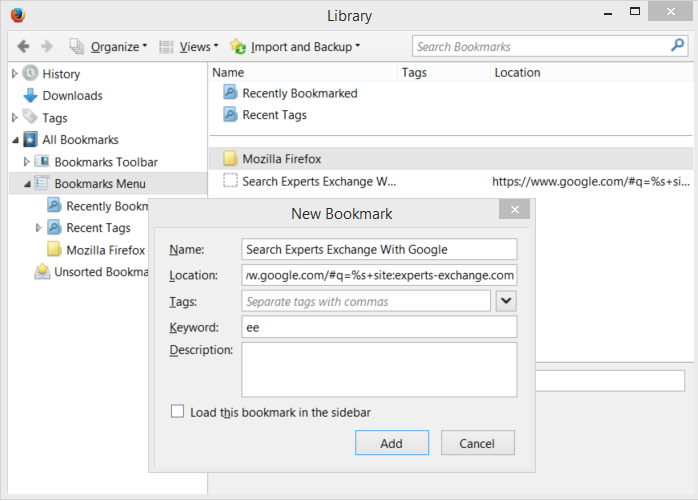Click the Bookmarks Toolbar icon

42,161
